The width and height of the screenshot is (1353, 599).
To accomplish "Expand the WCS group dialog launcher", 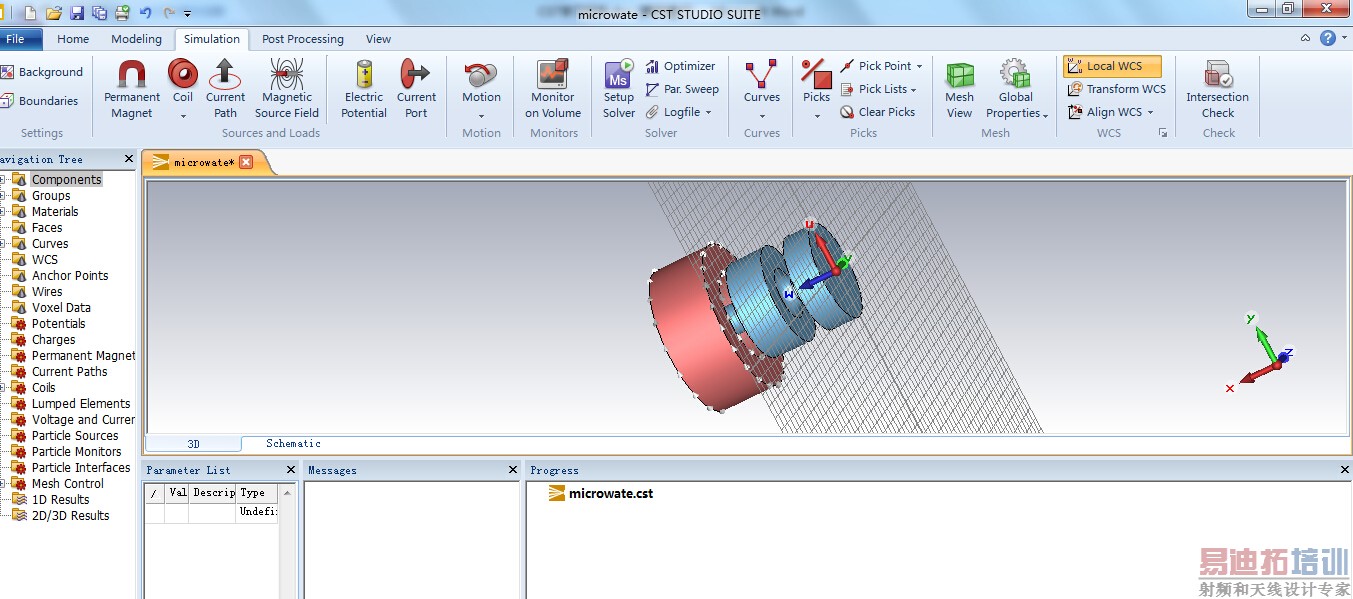I will (1163, 133).
